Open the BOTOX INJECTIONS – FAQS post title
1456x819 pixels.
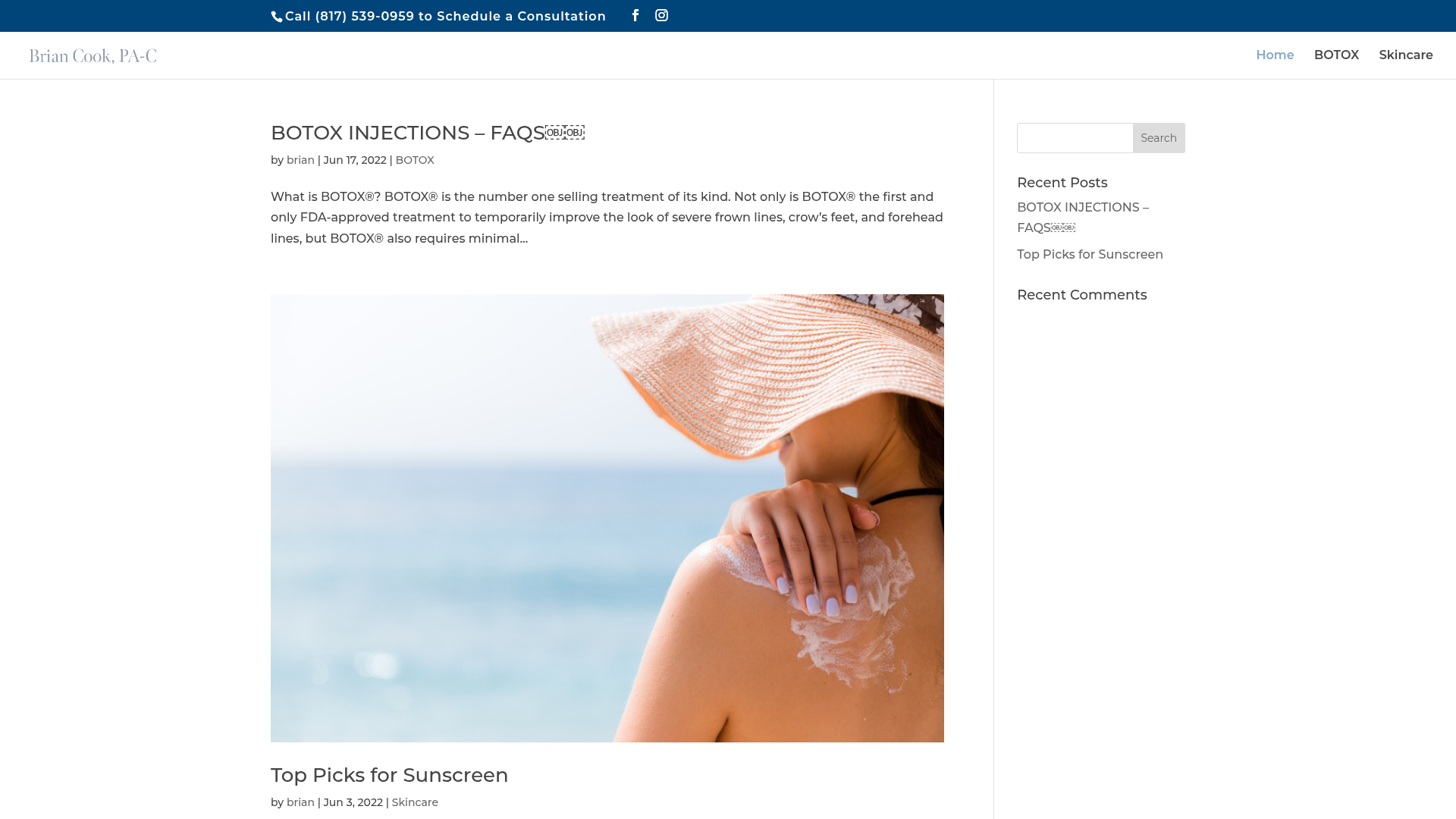428,133
